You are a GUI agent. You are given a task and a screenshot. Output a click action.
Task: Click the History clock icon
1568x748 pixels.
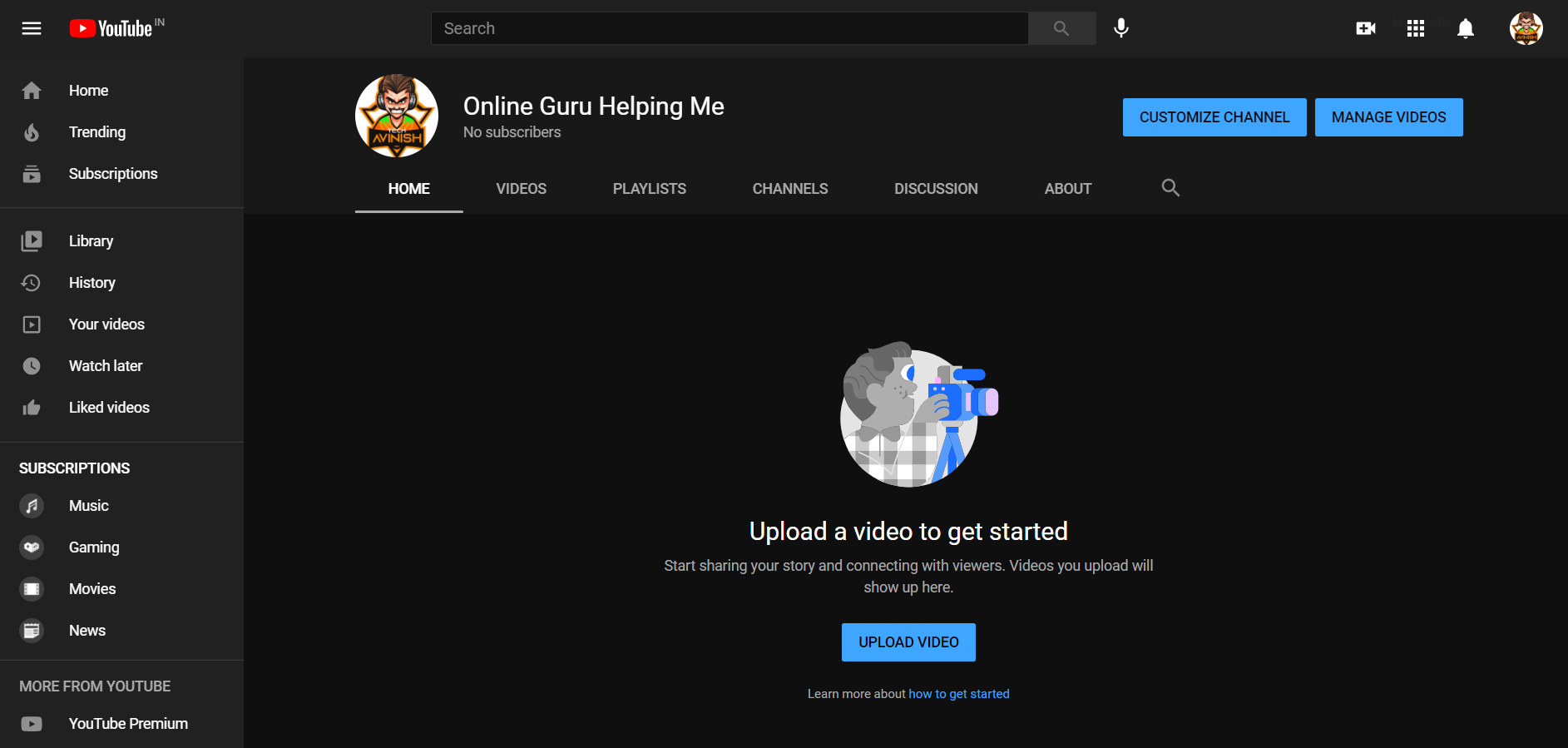pyautogui.click(x=32, y=283)
